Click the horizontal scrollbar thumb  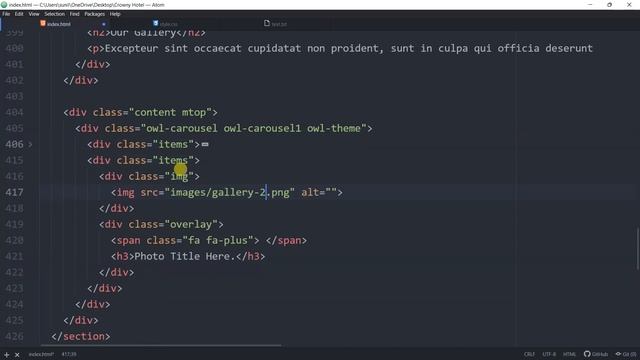(x=161, y=345)
